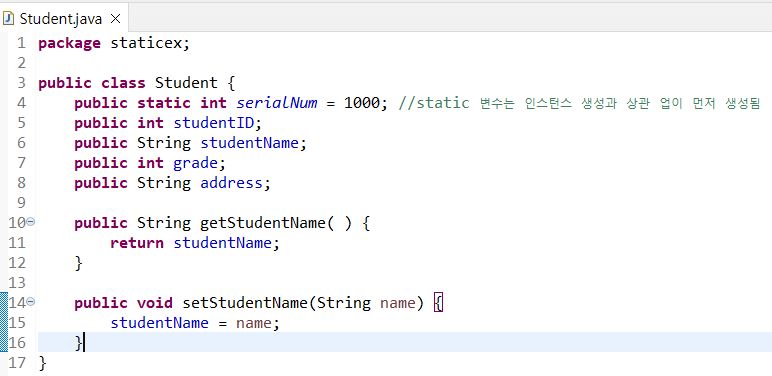This screenshot has height=376, width=772.
Task: Click the 'static' keyword on line 4
Action: (164, 103)
